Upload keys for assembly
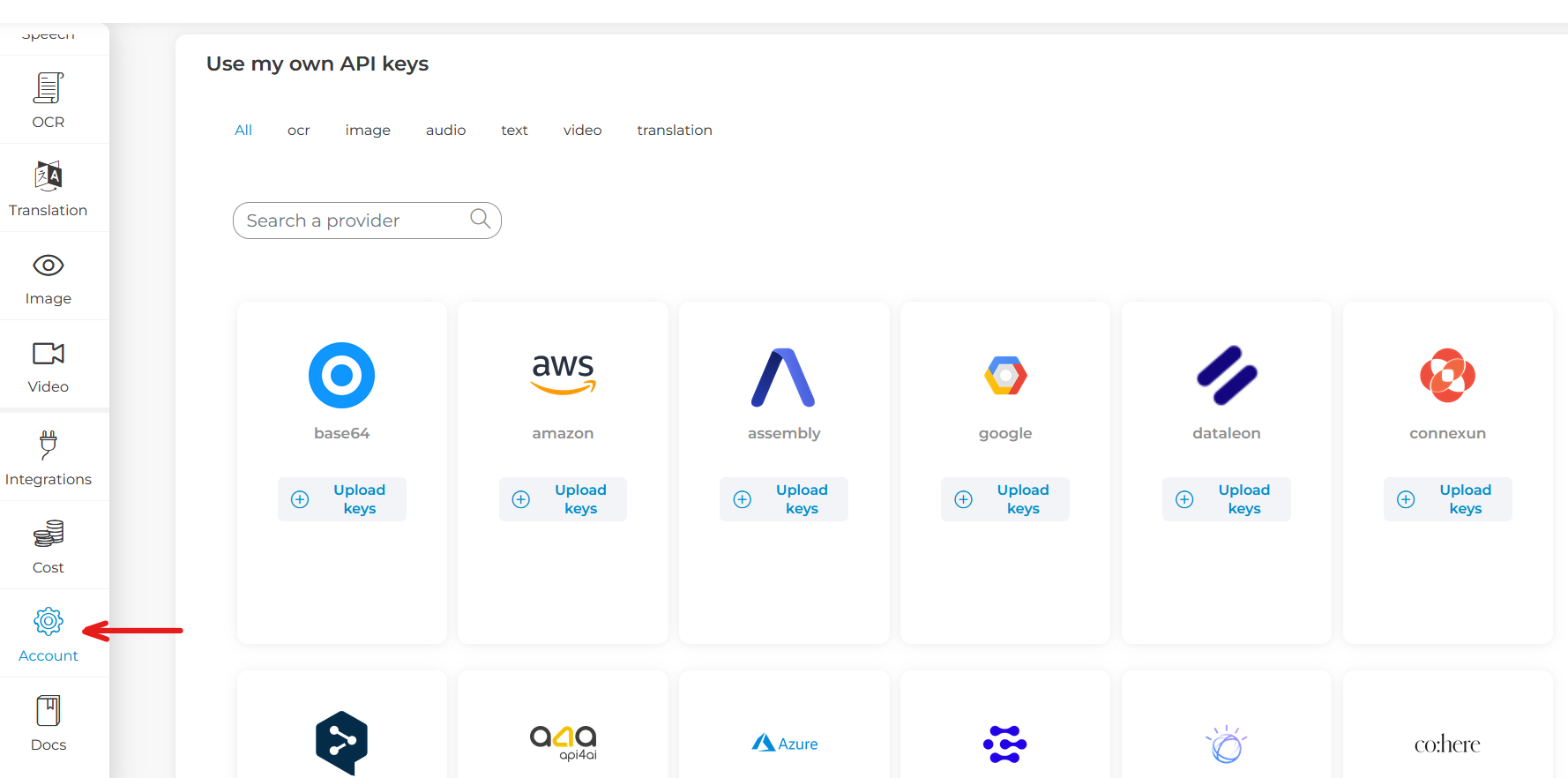Image resolution: width=1568 pixels, height=778 pixels. [784, 499]
